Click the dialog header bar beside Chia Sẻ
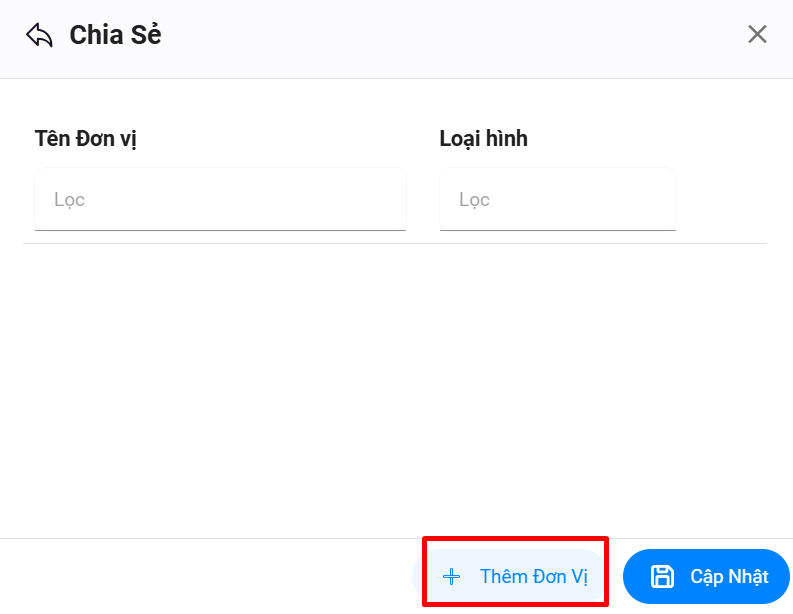This screenshot has height=614, width=793. click(450, 36)
